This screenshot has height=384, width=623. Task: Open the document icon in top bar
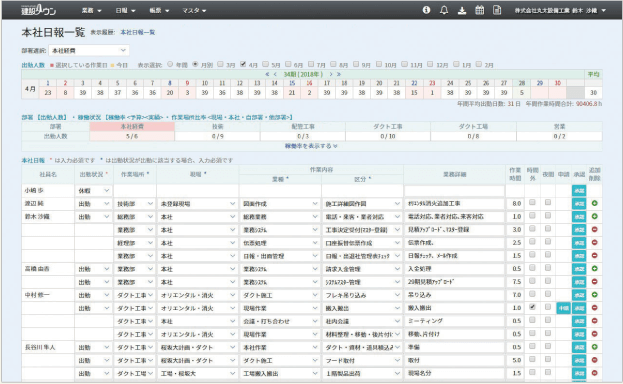(x=497, y=10)
